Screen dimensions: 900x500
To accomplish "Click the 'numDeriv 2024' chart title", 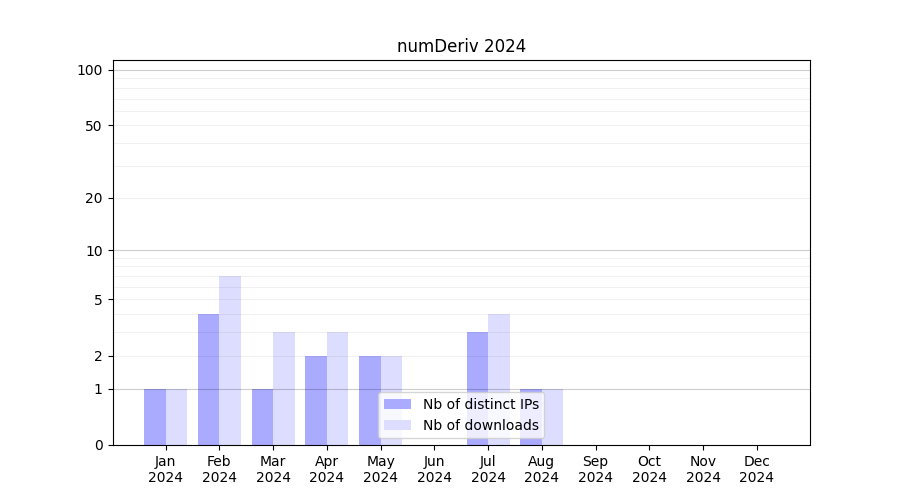I will 461,46.
